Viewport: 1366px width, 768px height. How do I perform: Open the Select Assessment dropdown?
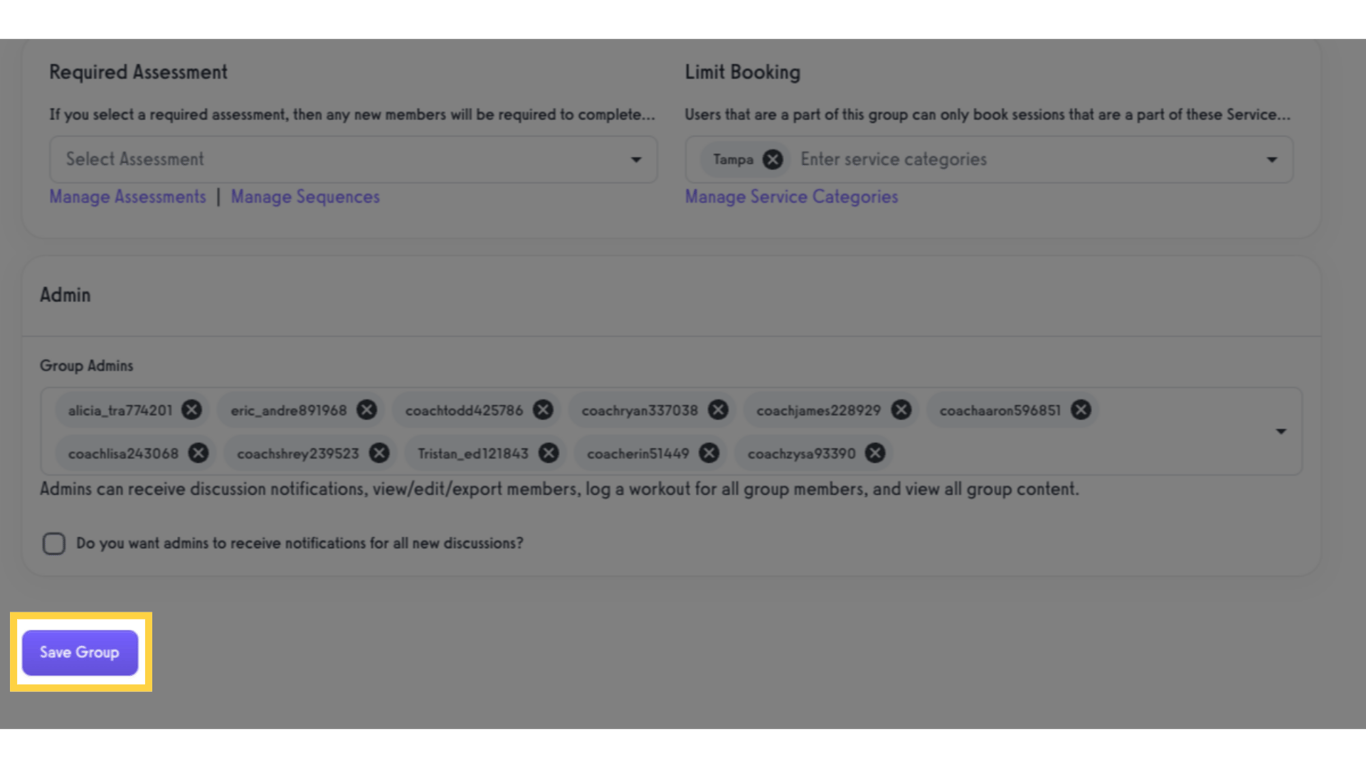(x=352, y=159)
